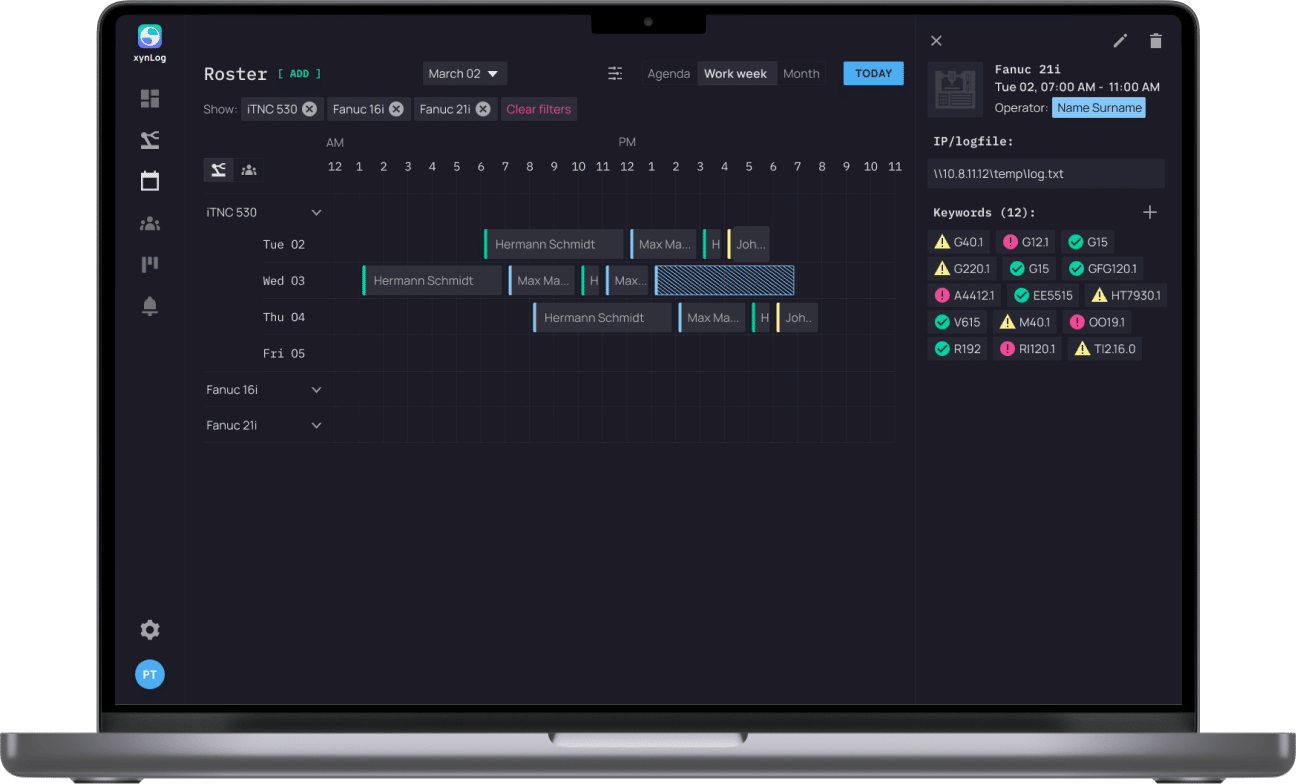The image size is (1296, 784).
Task: Click the Fri 05 row label
Action: point(284,354)
